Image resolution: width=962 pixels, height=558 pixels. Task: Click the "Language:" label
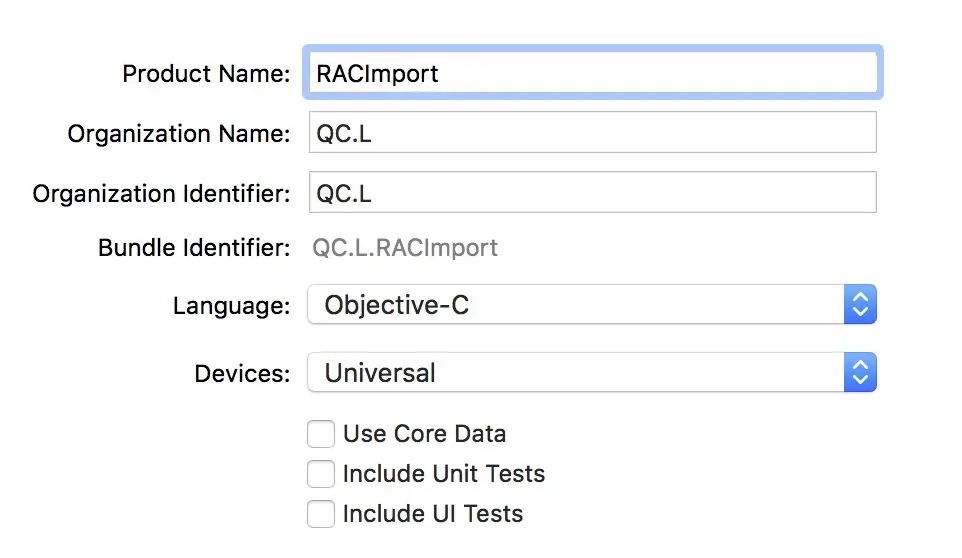click(x=231, y=306)
